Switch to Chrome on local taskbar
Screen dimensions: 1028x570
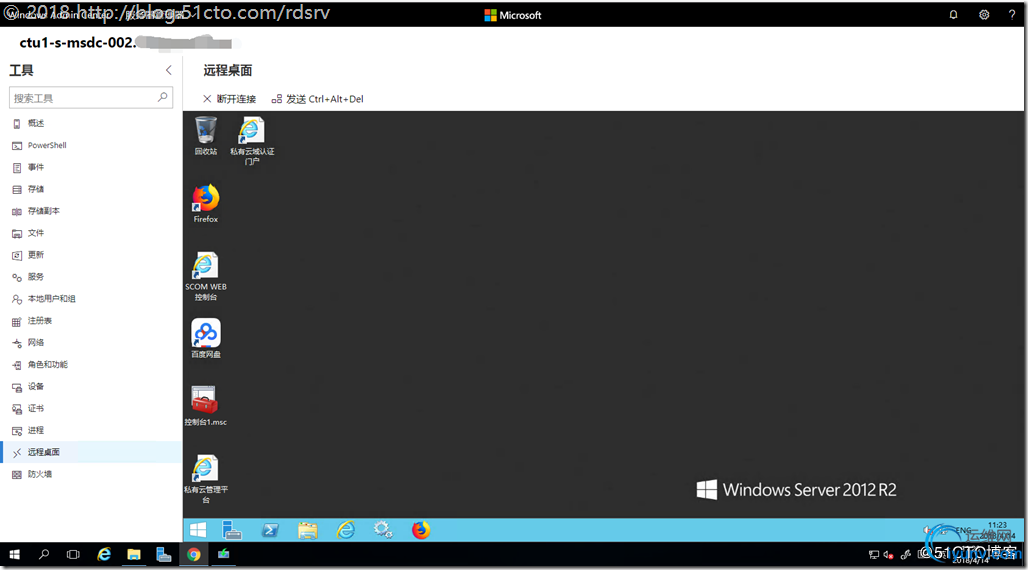coord(193,555)
